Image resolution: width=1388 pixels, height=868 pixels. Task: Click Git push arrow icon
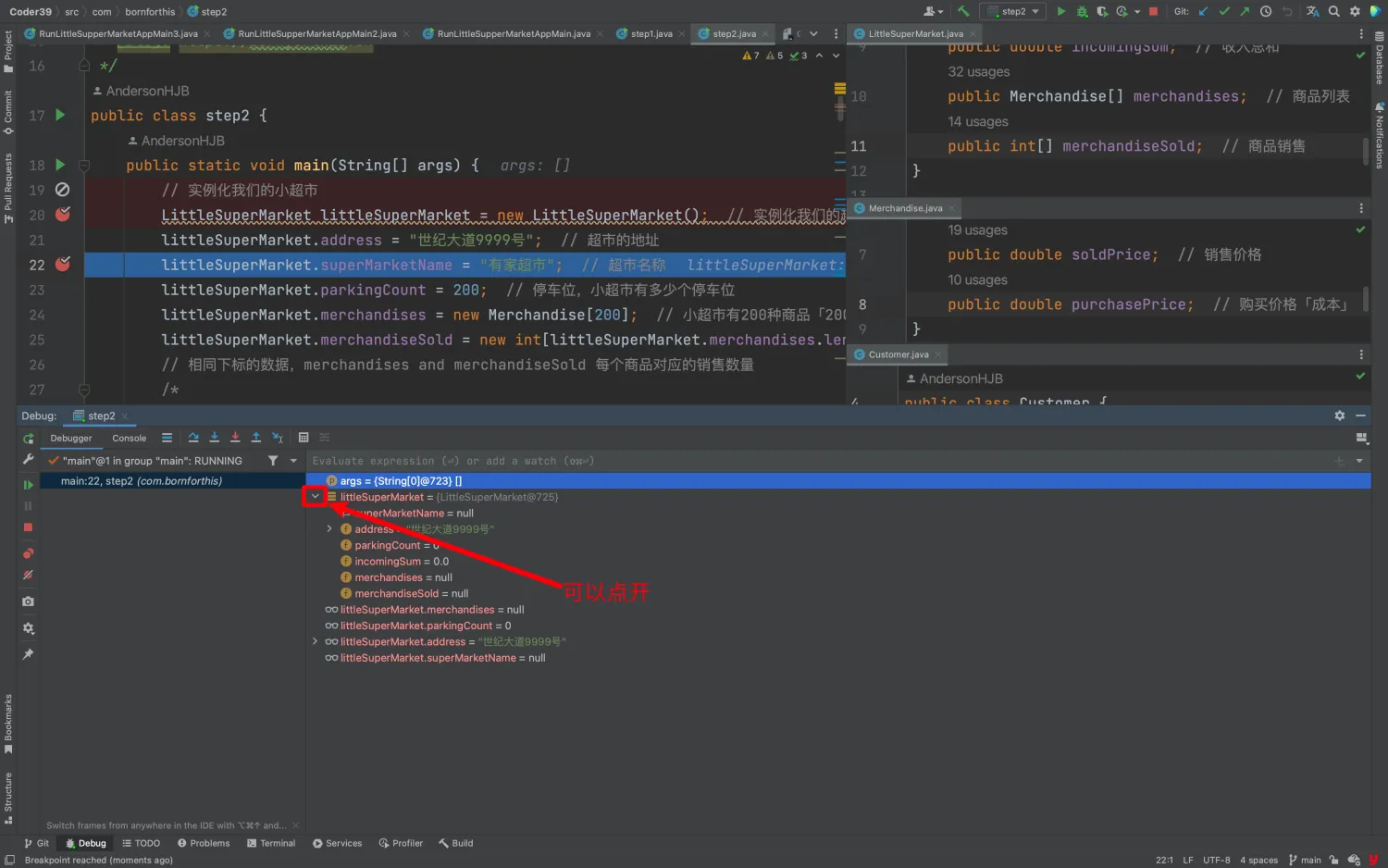coord(1245,11)
